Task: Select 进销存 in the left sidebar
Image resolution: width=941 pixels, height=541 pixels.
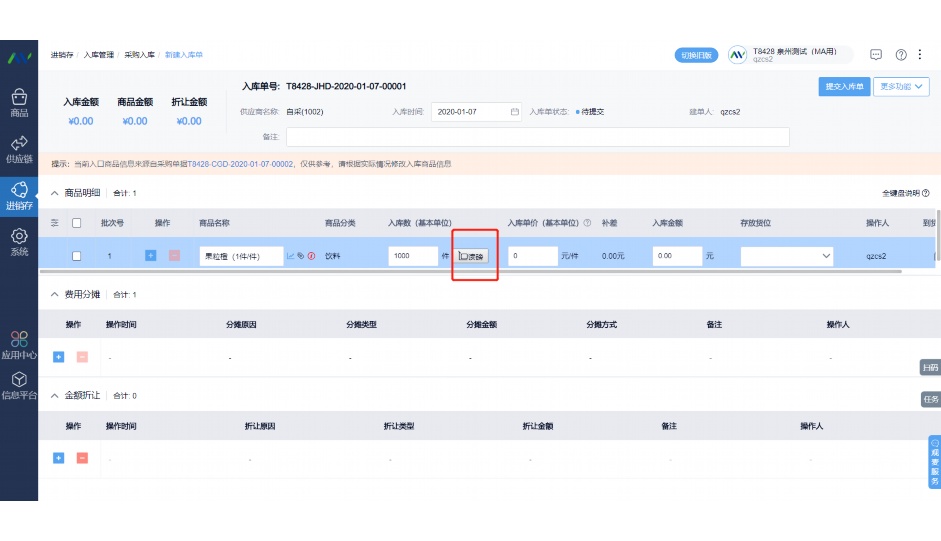Action: pos(19,194)
